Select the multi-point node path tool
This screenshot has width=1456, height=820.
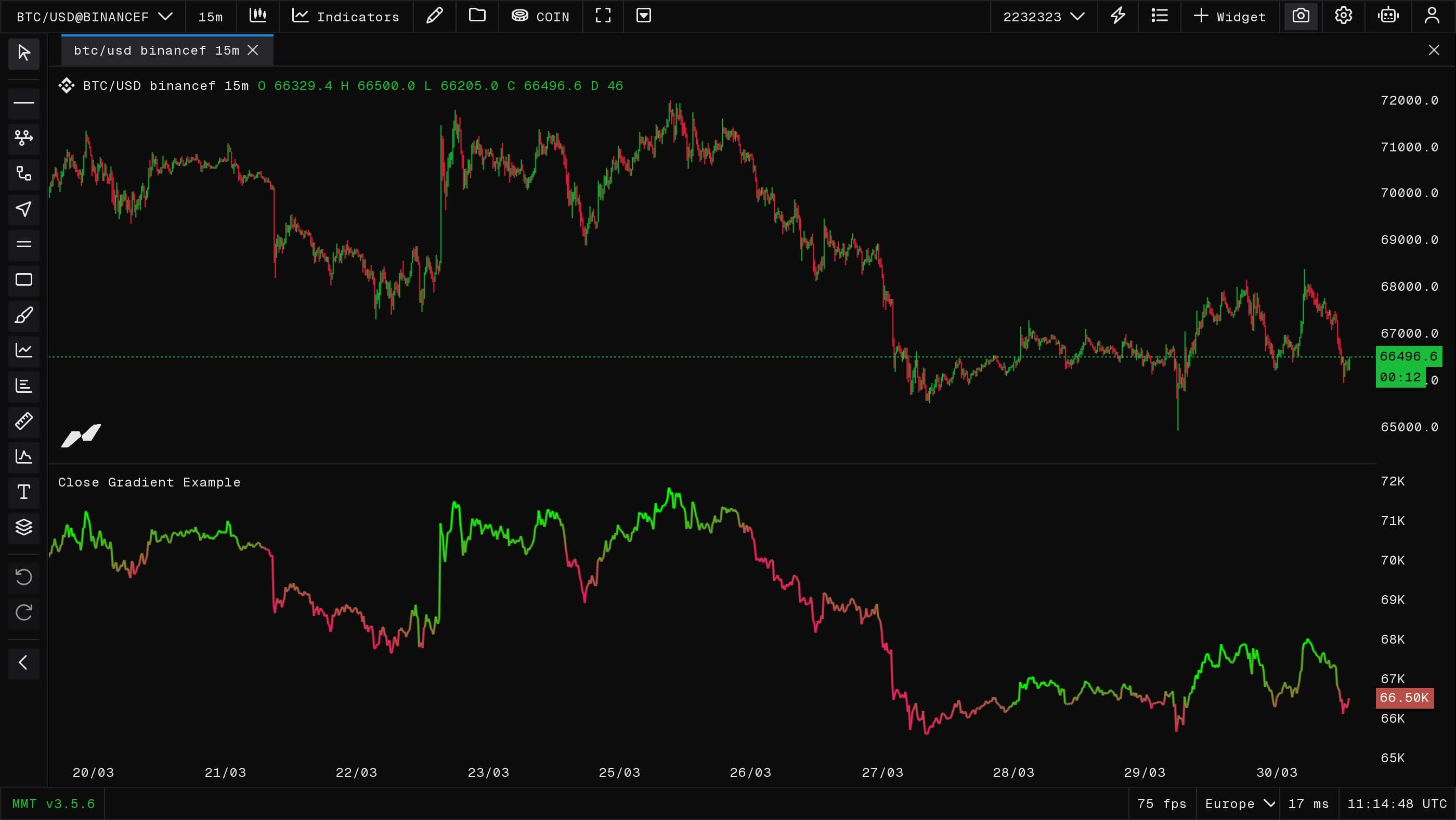[24, 138]
